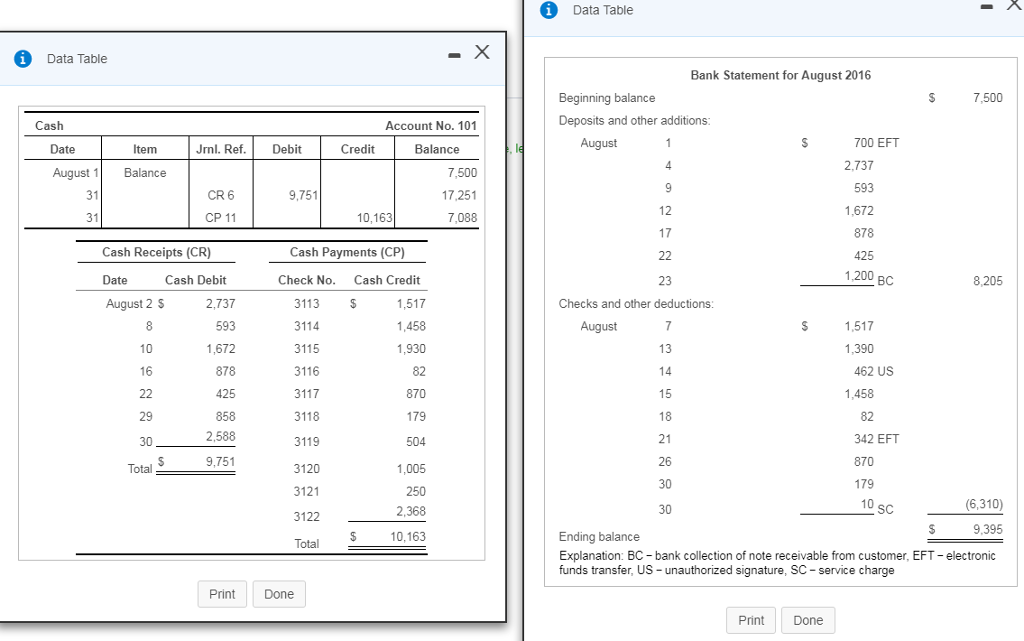This screenshot has height=641, width=1024.
Task: Minimize the left Data Table window
Action: tap(455, 54)
